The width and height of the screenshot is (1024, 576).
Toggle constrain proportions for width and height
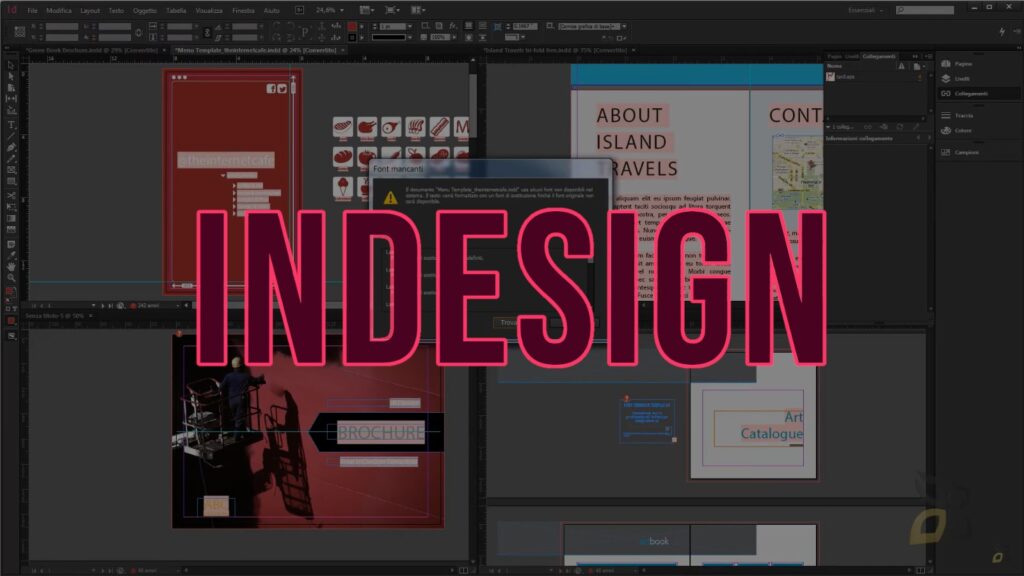coord(138,32)
